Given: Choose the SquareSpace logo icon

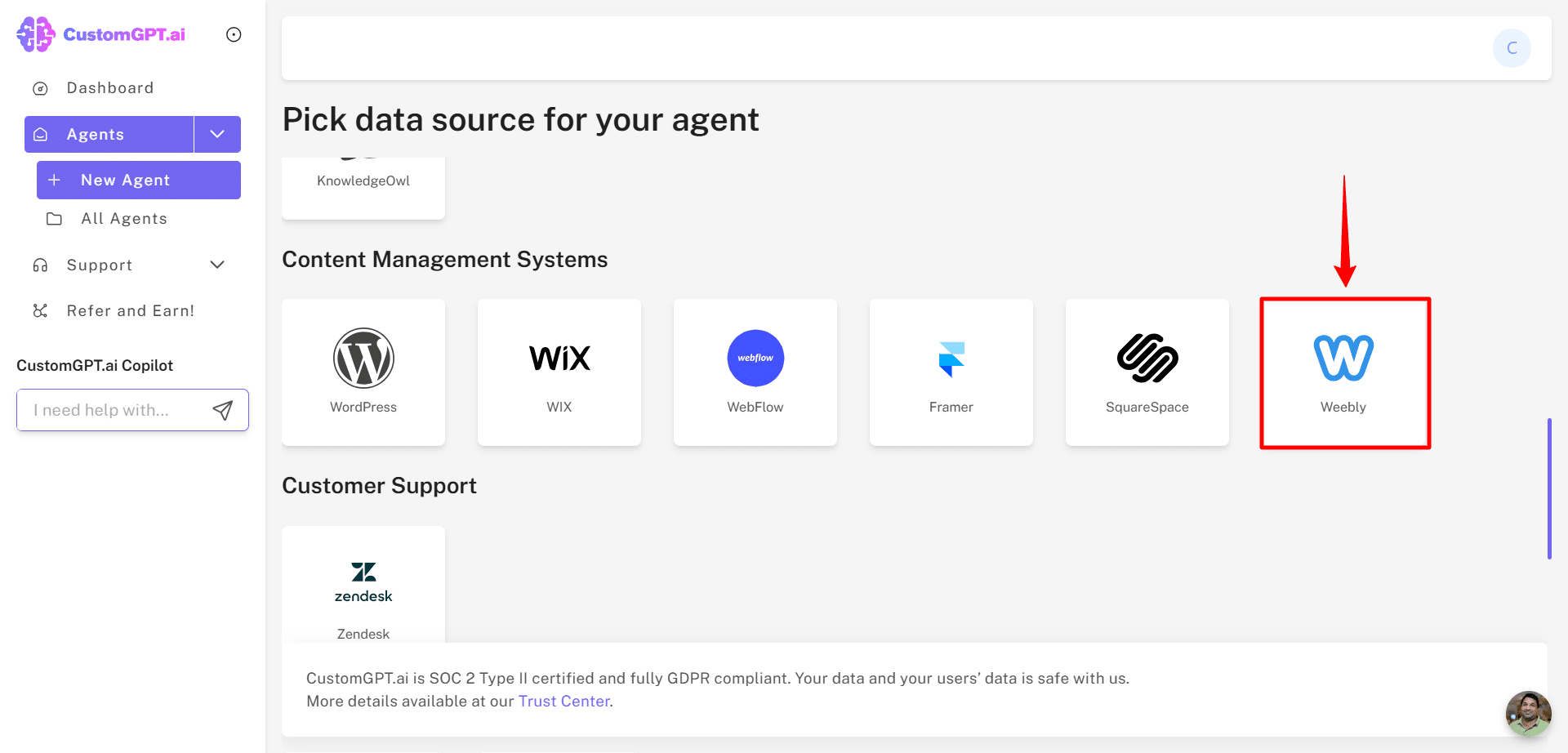Looking at the screenshot, I should pos(1147,358).
